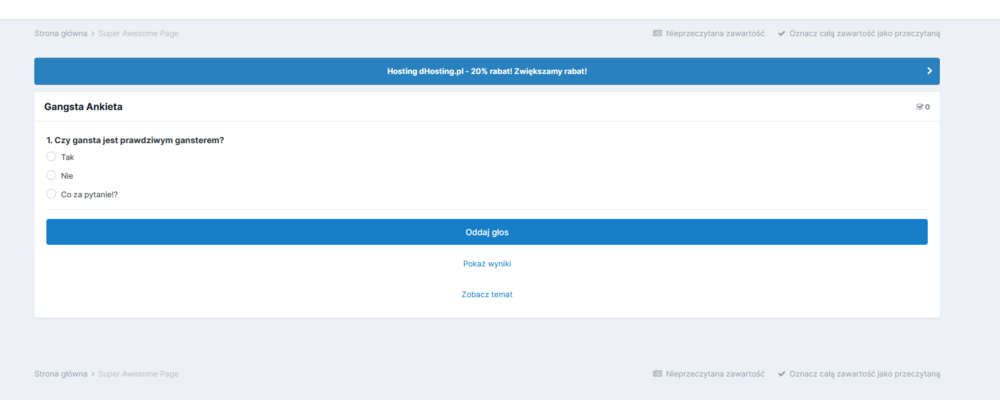The height and width of the screenshot is (400, 1000).
Task: Click footer "Super Awesome Page" breadcrumb
Action: click(138, 373)
